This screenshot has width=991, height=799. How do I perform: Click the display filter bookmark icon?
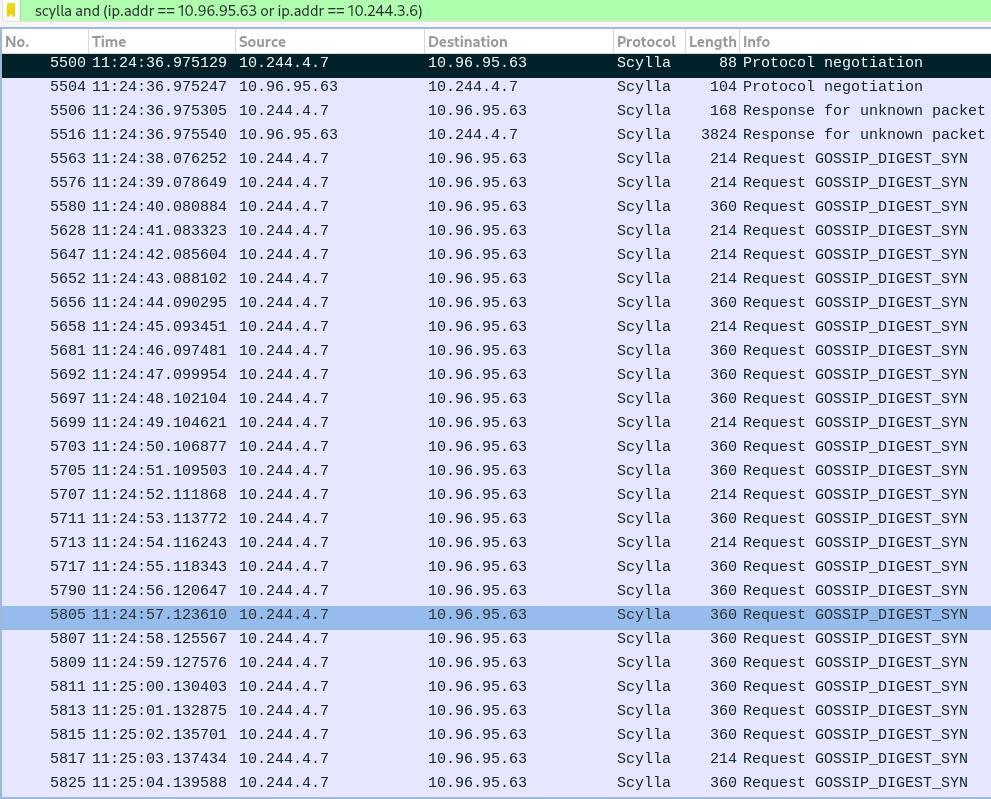tap(11, 10)
